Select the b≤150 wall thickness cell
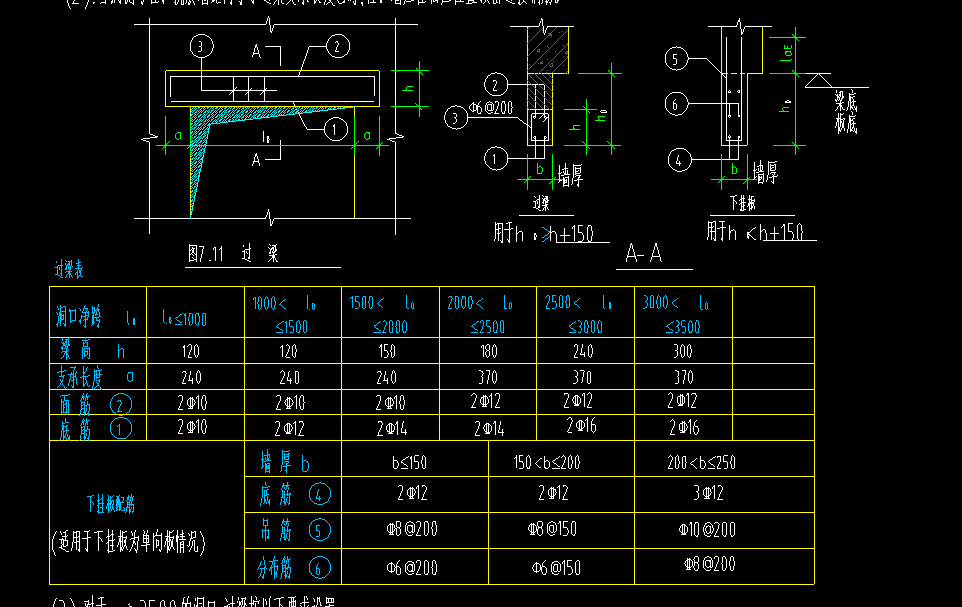This screenshot has width=962, height=607. [409, 462]
